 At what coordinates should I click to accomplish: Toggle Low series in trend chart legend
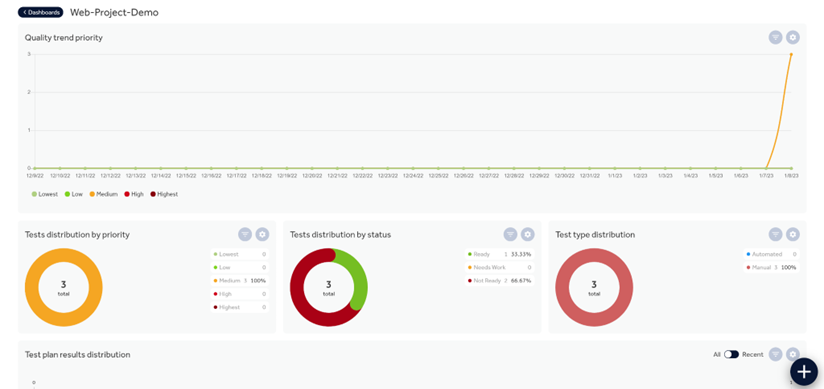point(74,194)
